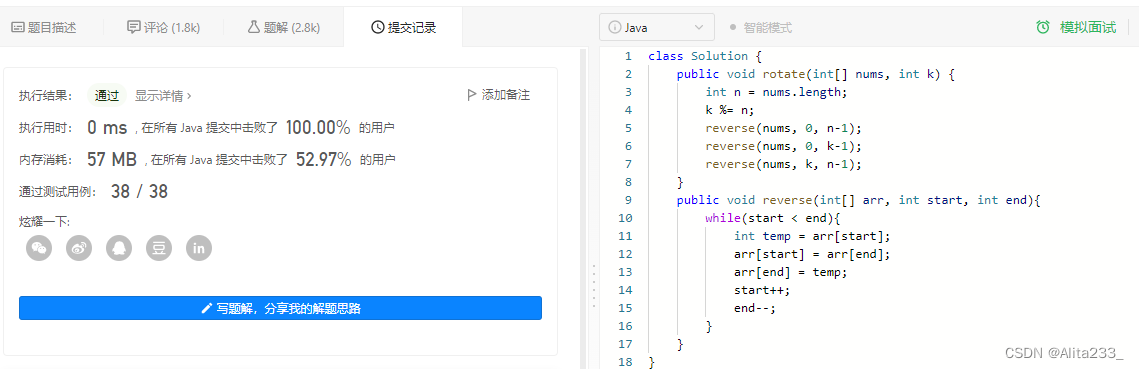The height and width of the screenshot is (369, 1139).
Task: Start 模拟面试 mock interview
Action: 1087,28
